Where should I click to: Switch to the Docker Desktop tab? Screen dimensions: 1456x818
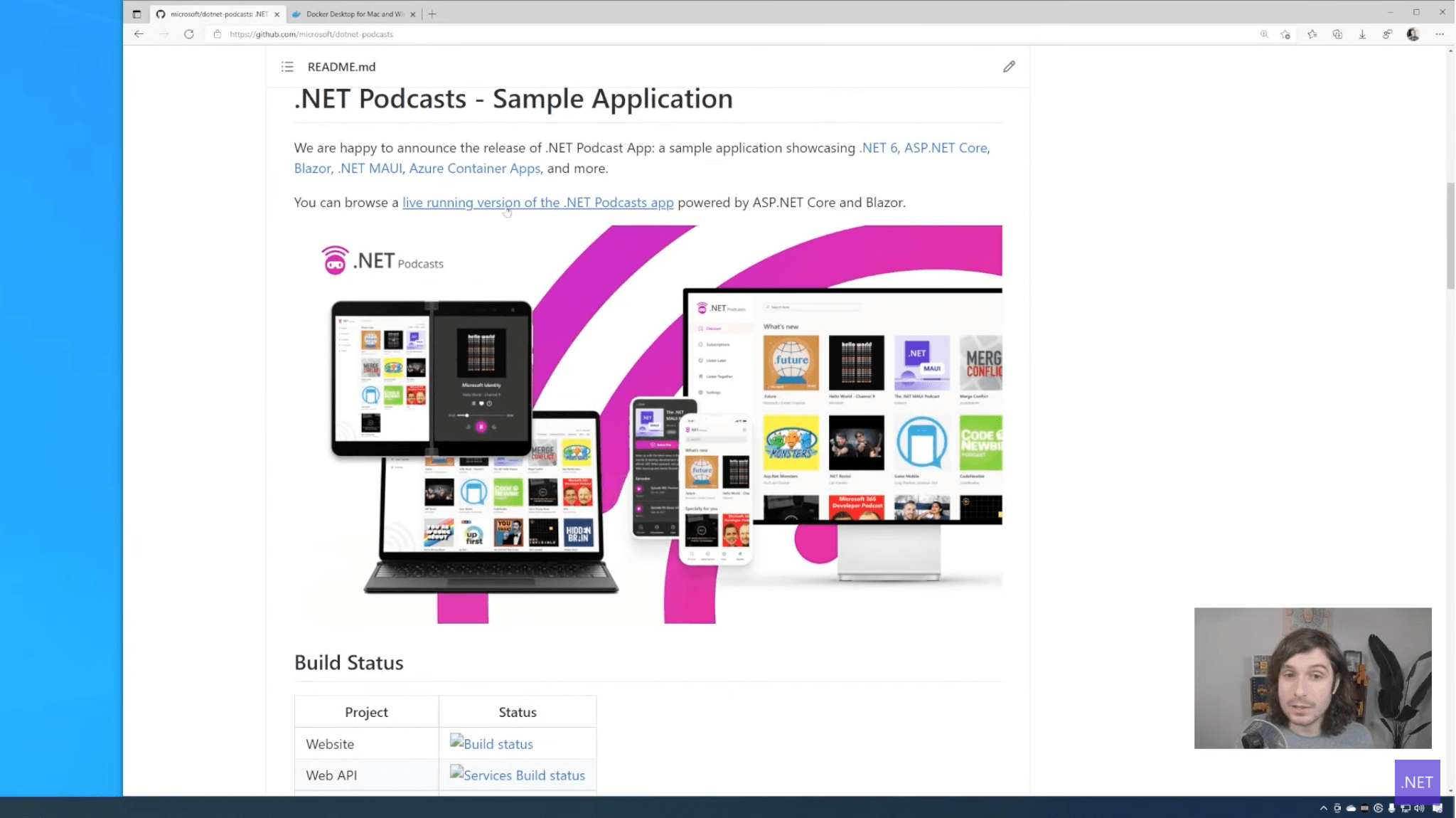pos(354,14)
